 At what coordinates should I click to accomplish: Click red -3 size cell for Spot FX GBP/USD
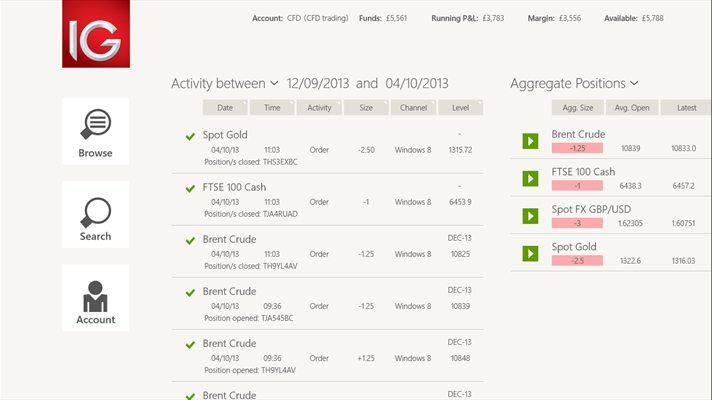[577, 224]
